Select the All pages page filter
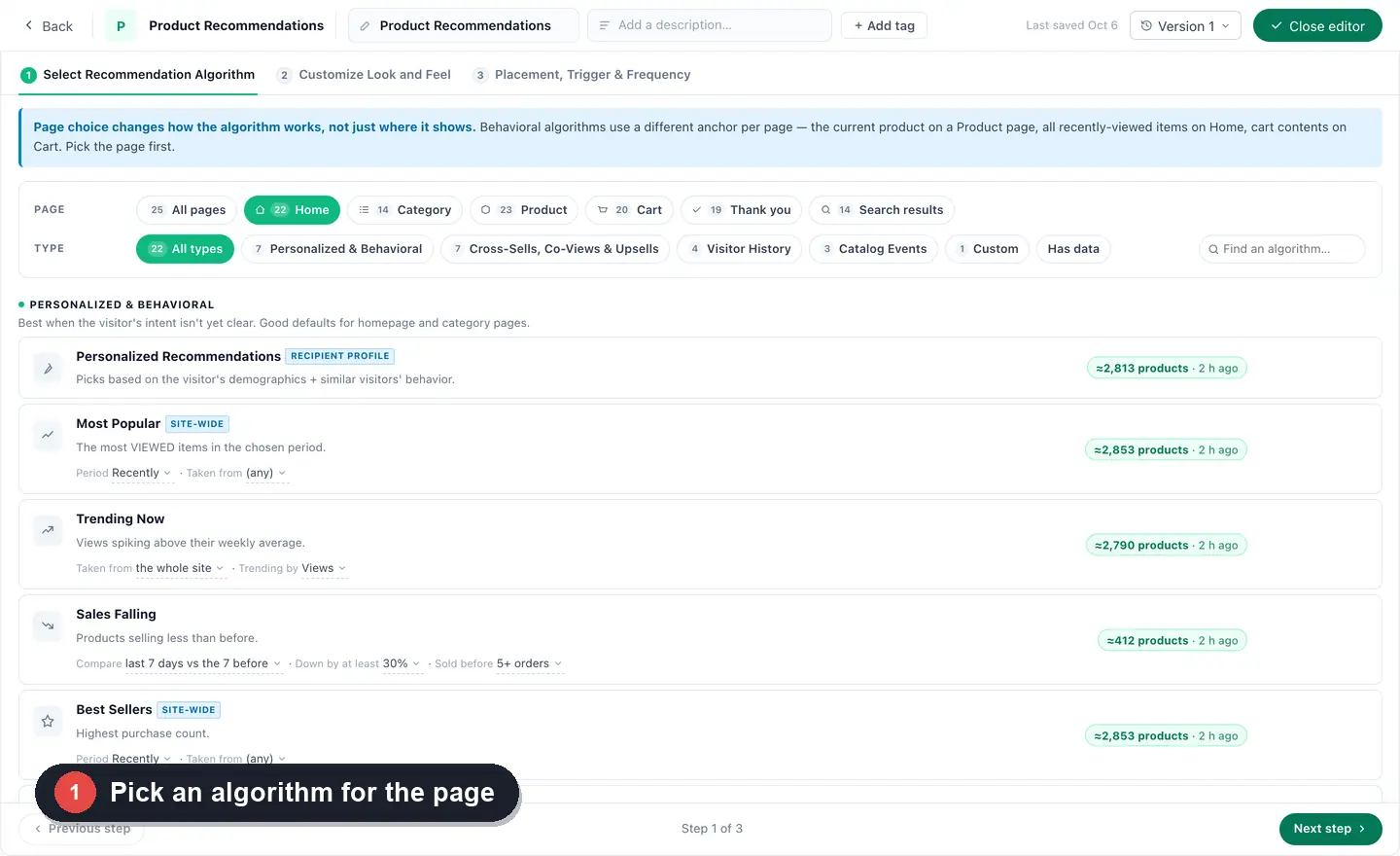 (x=187, y=210)
